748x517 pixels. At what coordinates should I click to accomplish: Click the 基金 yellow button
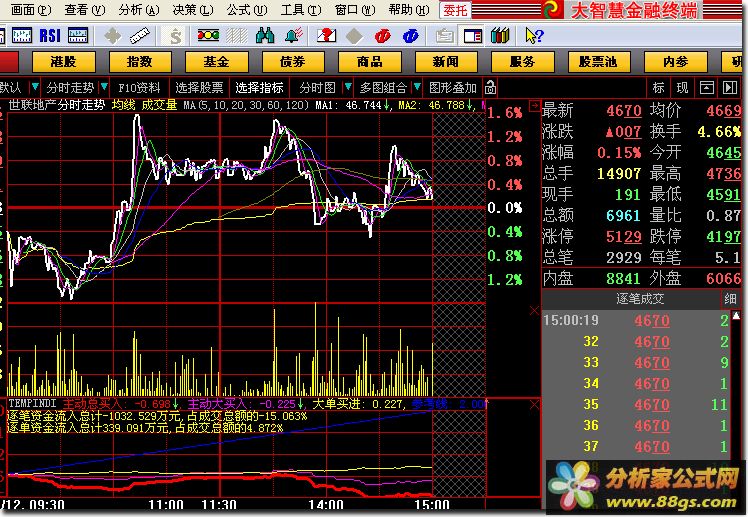216,62
